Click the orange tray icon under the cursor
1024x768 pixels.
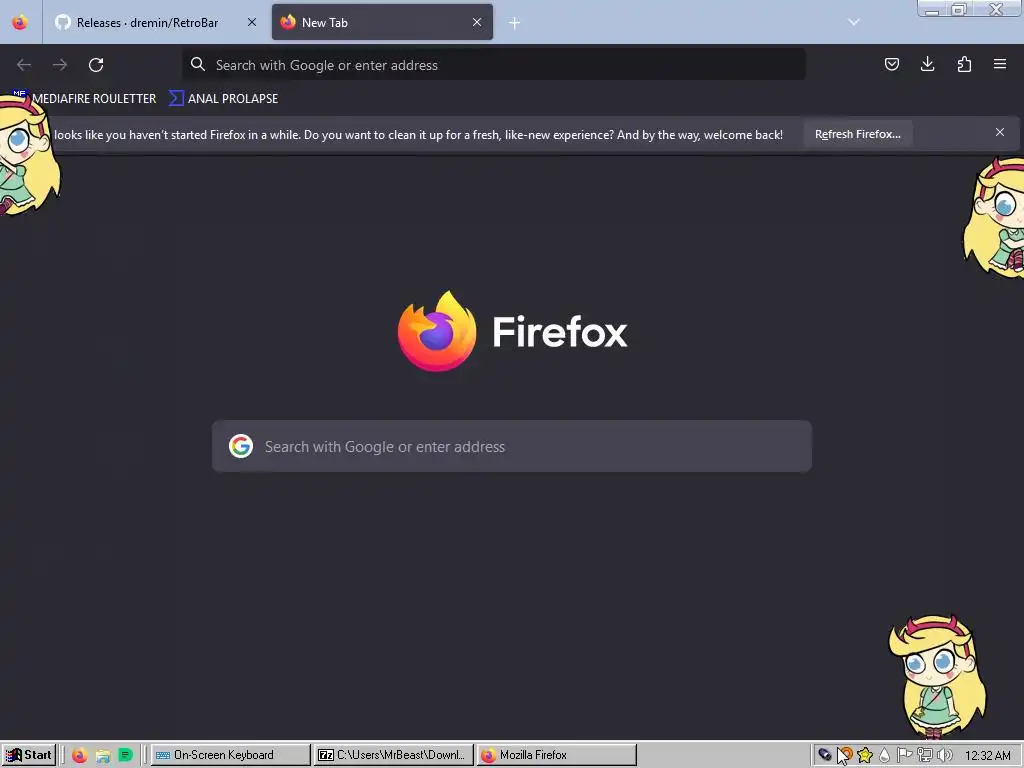point(845,755)
